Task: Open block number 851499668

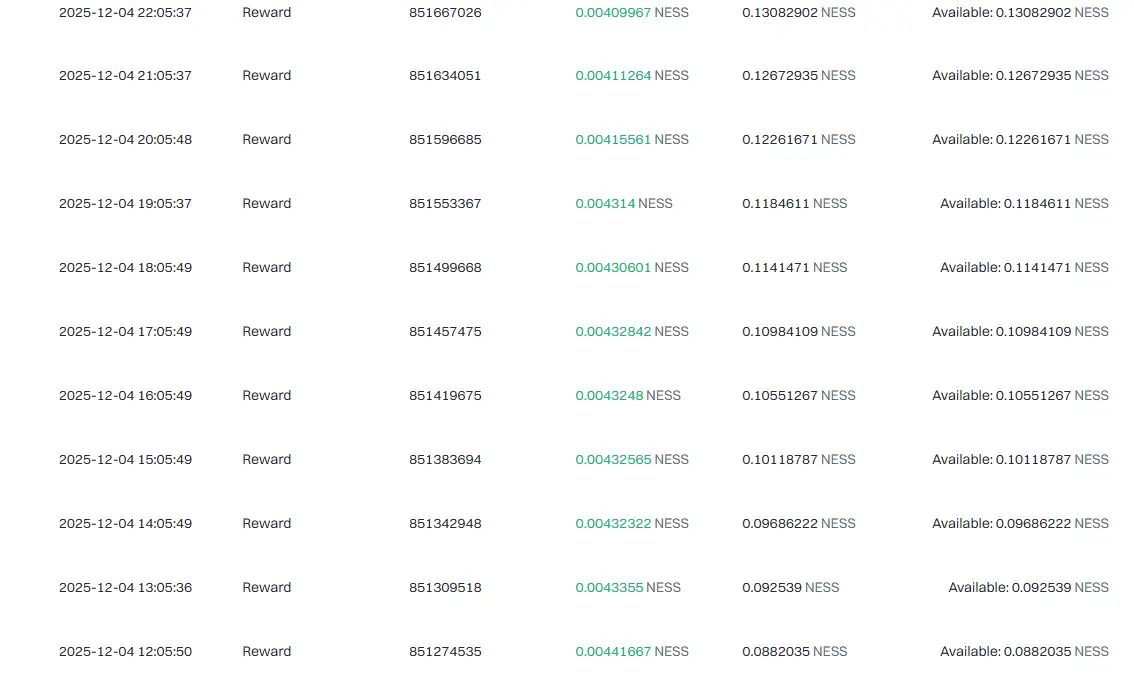Action: click(445, 268)
